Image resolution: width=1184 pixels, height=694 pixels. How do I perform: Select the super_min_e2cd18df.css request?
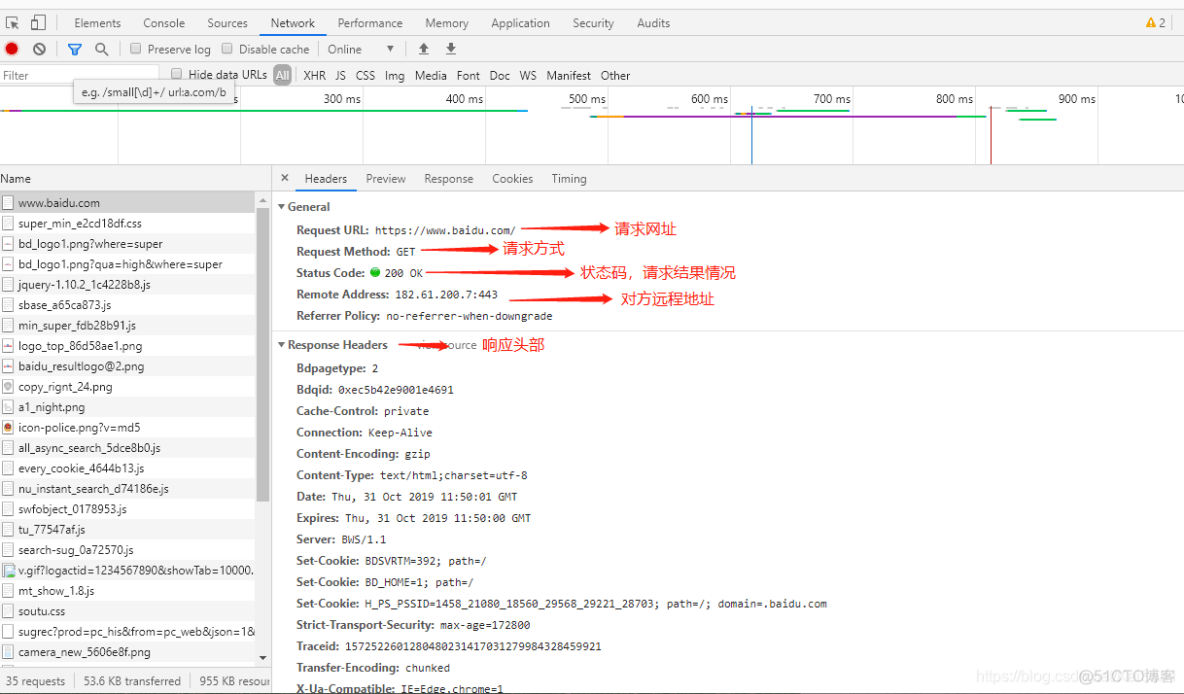(x=128, y=224)
